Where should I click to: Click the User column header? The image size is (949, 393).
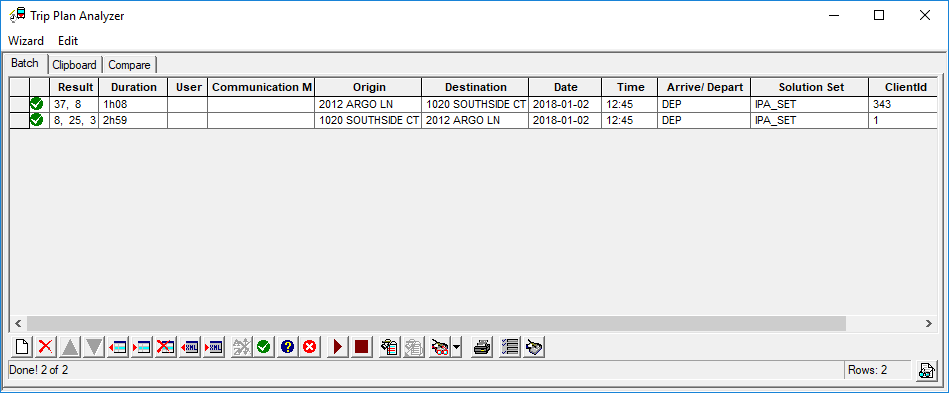pos(188,87)
